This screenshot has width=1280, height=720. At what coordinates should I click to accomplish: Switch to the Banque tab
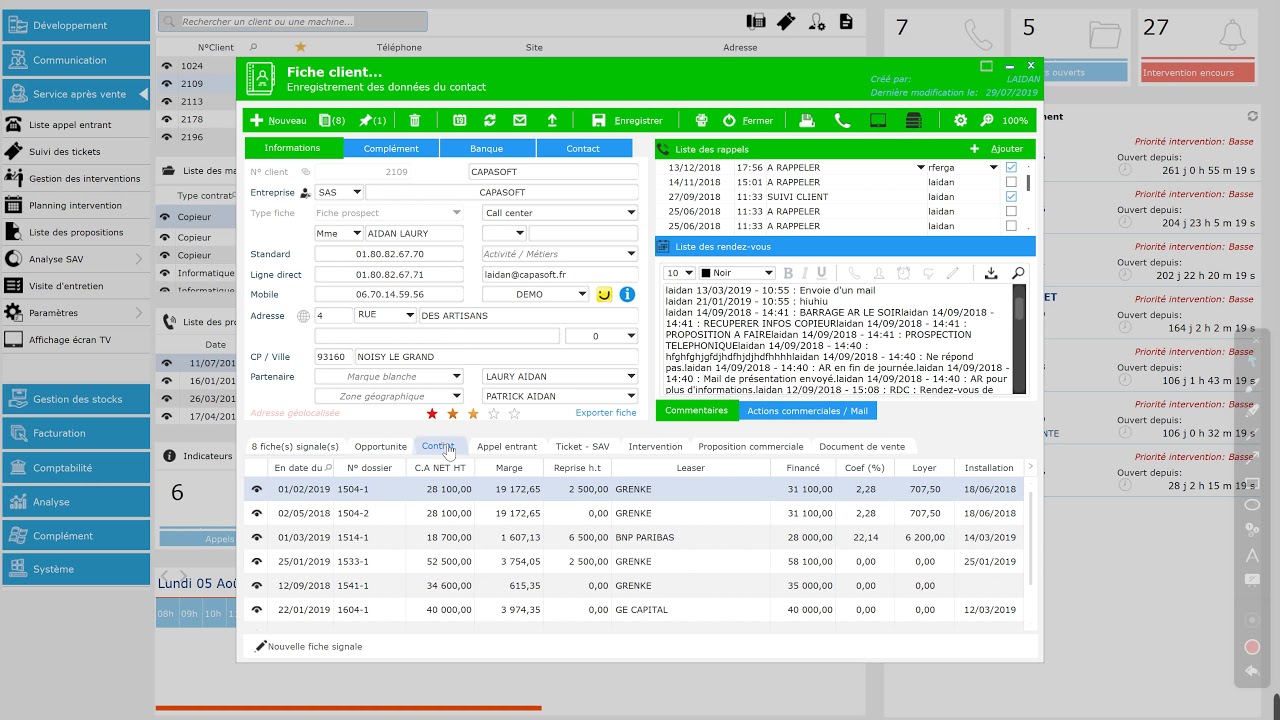pos(486,148)
